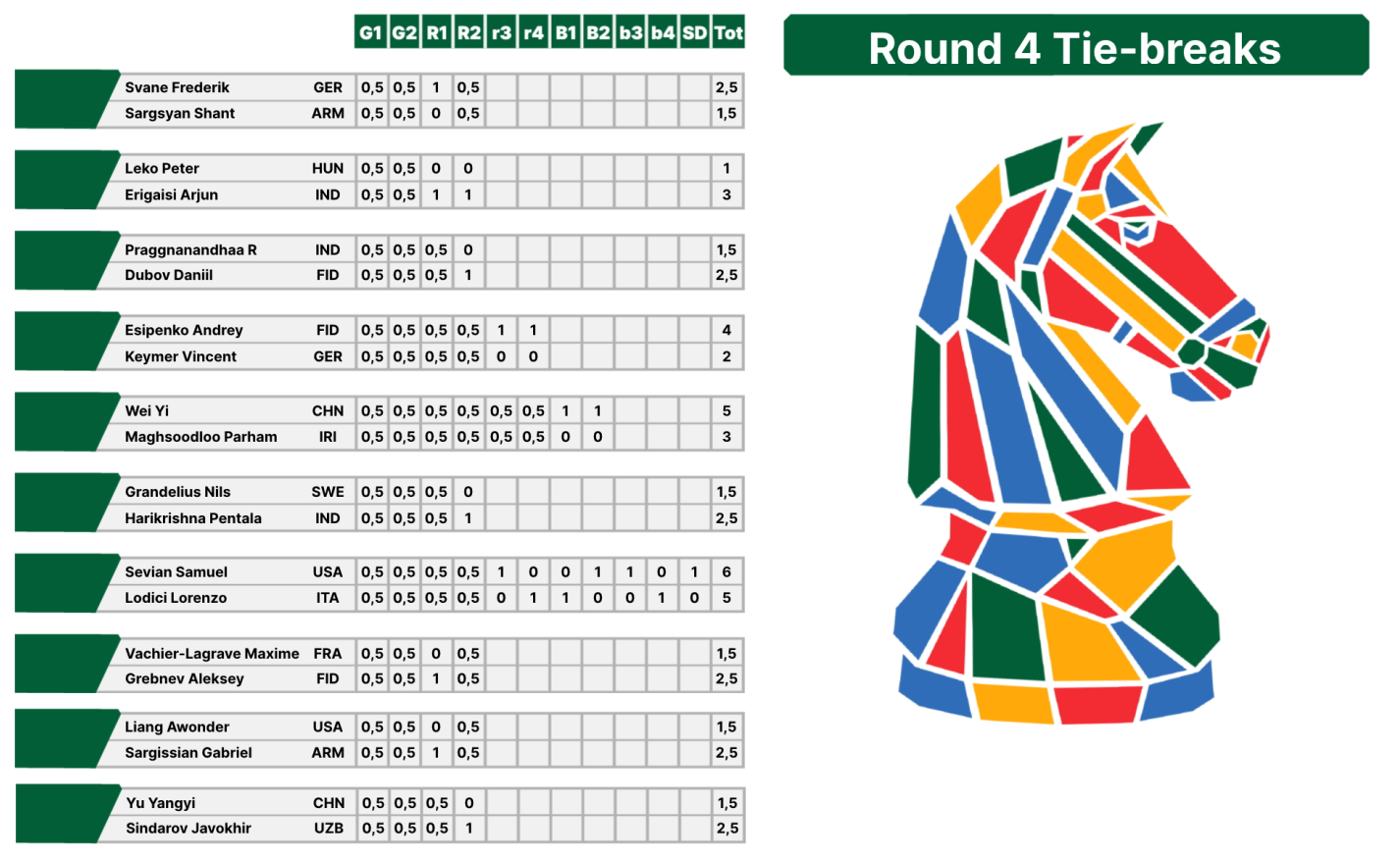Screen dimensions: 1400x862
Task: Click the Round 4 Tie-breaks banner
Action: (x=1075, y=48)
